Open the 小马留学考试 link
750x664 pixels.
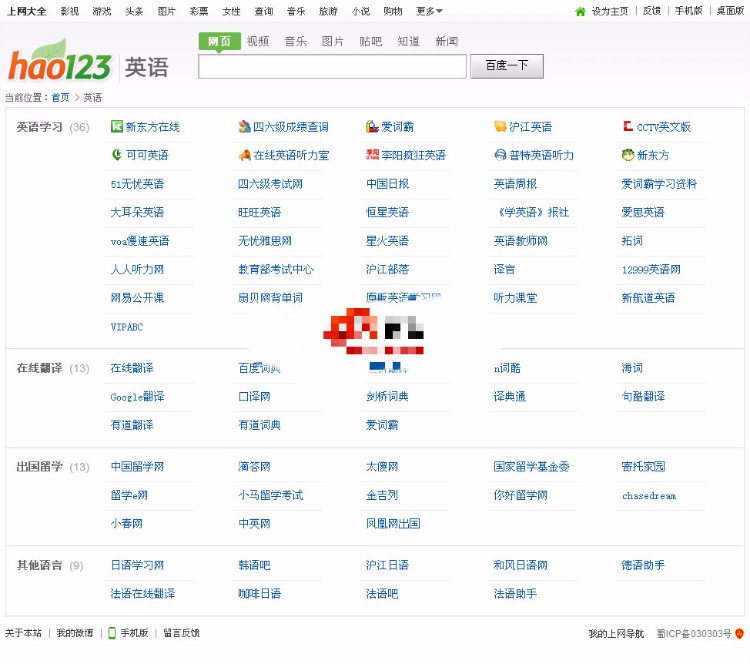pos(271,495)
